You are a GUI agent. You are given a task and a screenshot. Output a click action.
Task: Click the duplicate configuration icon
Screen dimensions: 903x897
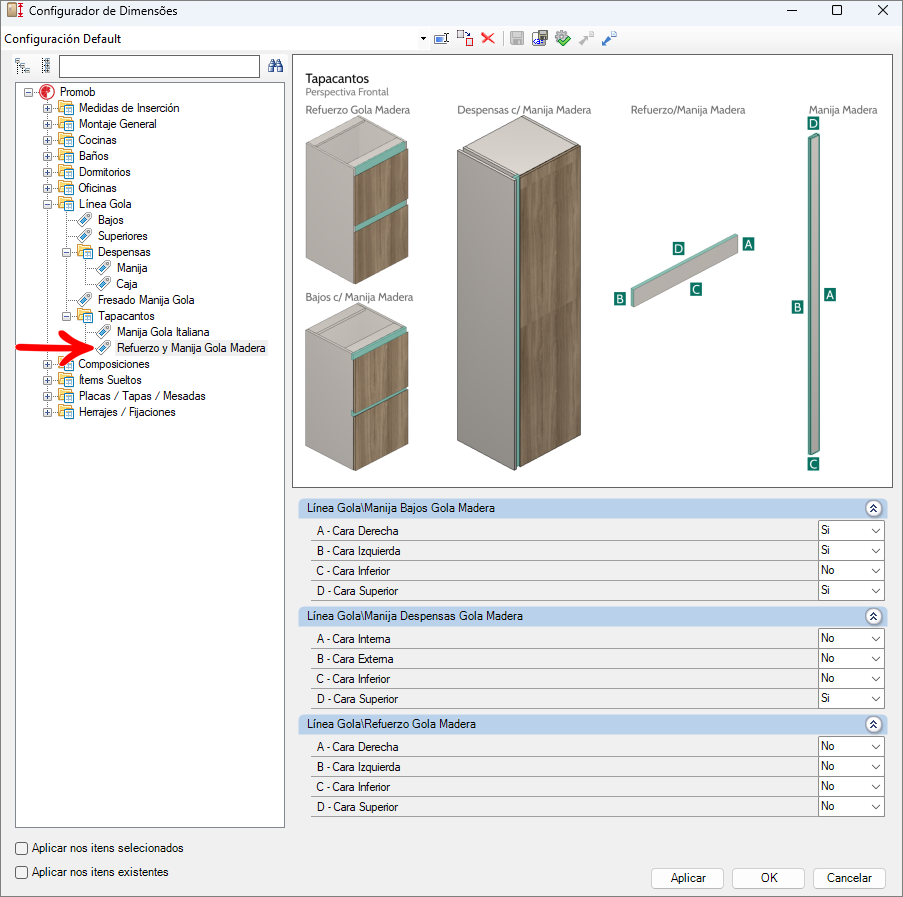pyautogui.click(x=465, y=39)
